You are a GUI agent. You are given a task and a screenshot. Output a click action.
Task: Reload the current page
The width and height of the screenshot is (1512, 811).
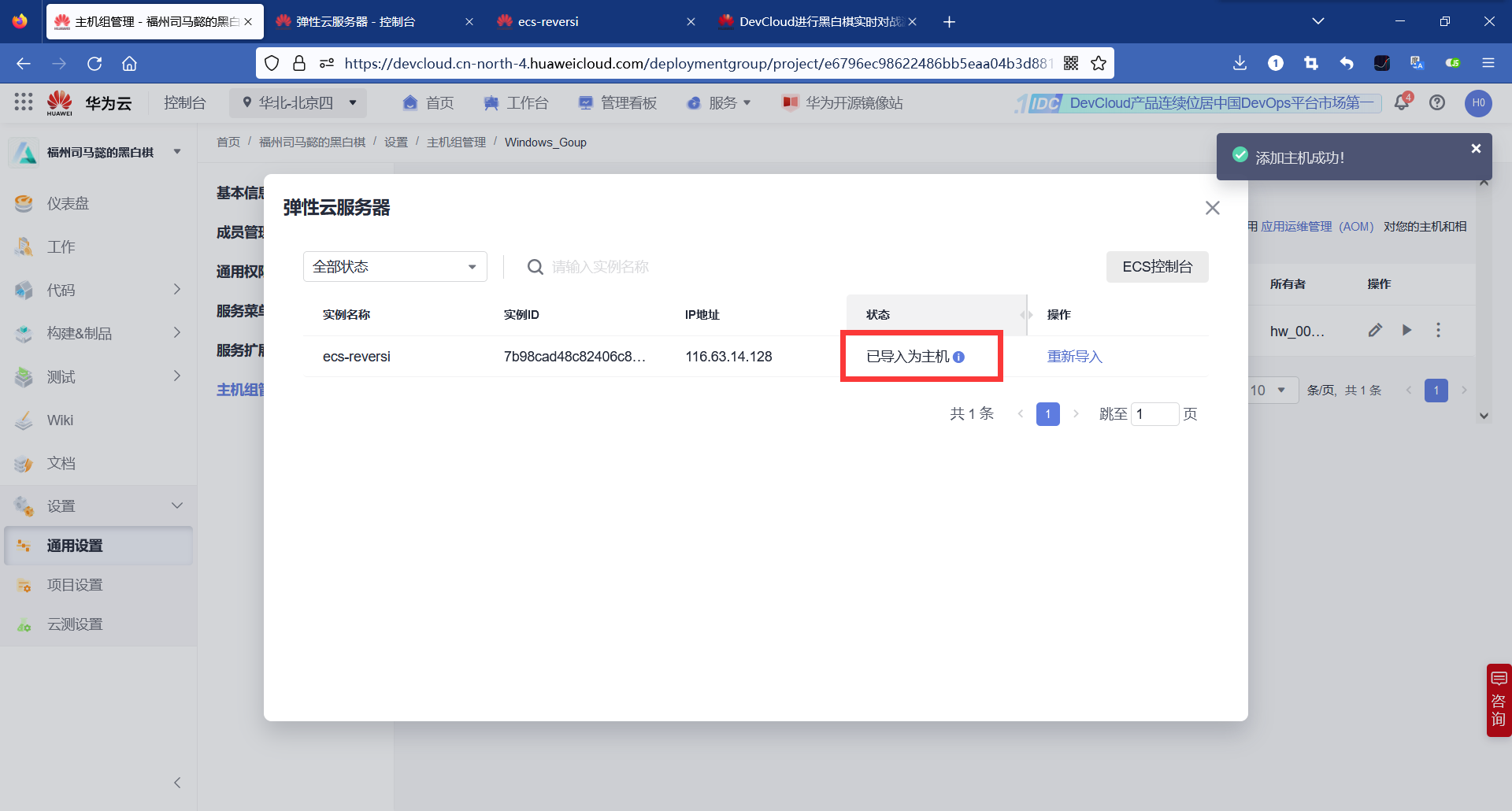coord(94,64)
